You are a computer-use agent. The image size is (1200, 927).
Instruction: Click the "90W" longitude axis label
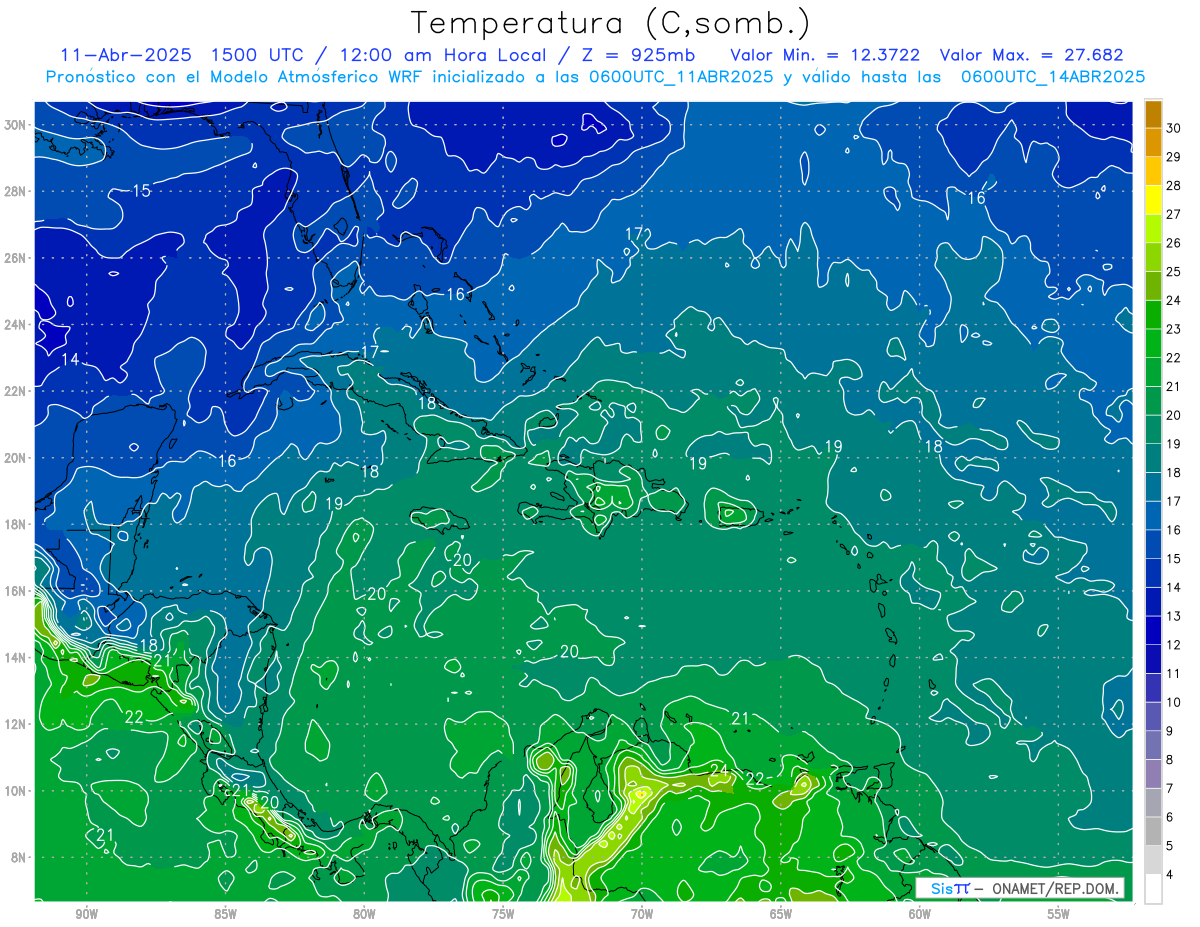point(86,914)
